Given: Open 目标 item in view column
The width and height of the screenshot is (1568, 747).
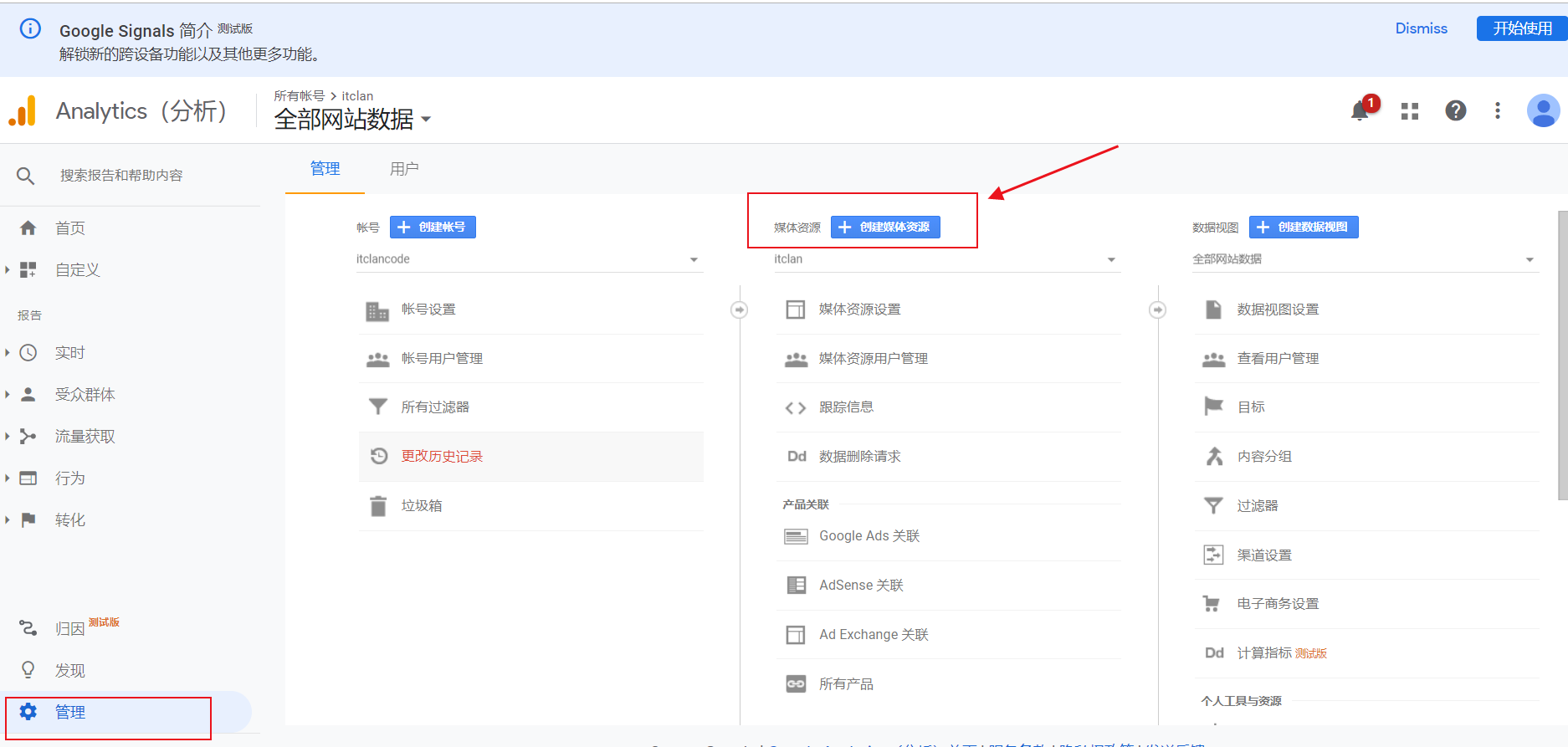Looking at the screenshot, I should [x=1366, y=407].
